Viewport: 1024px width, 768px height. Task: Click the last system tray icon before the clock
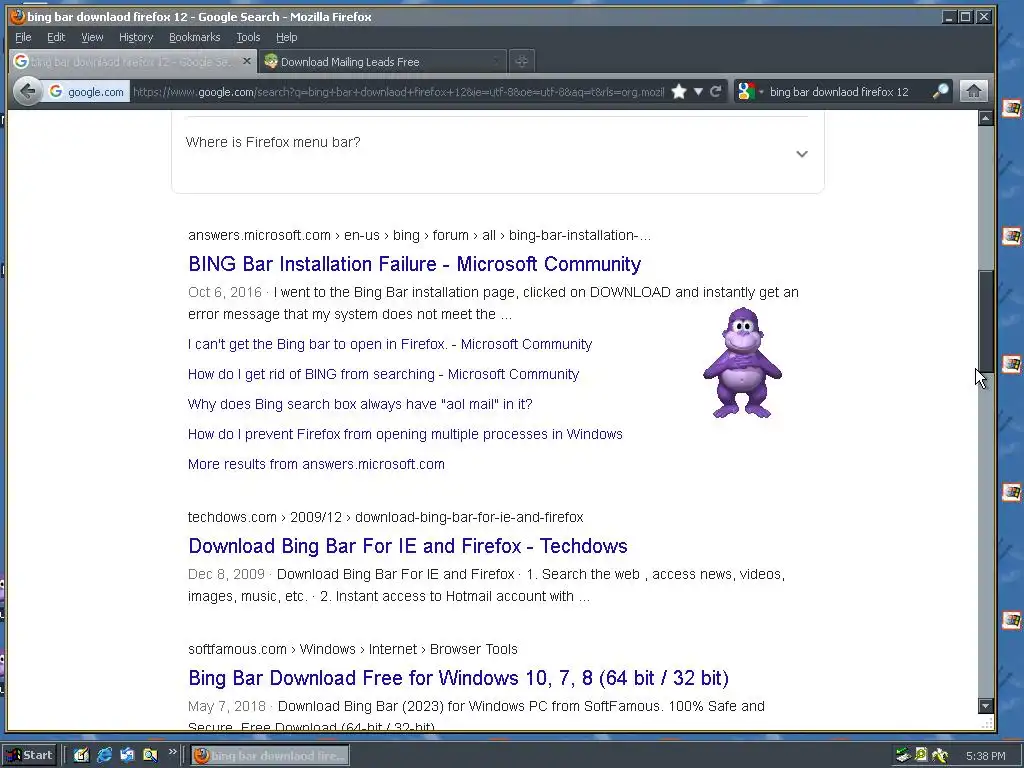(940, 756)
